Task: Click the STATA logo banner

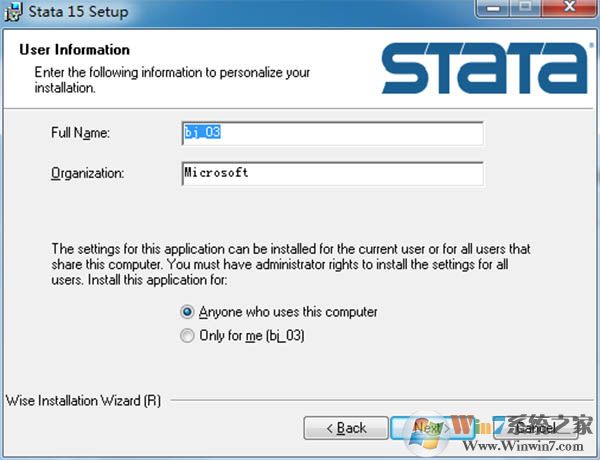Action: 484,66
